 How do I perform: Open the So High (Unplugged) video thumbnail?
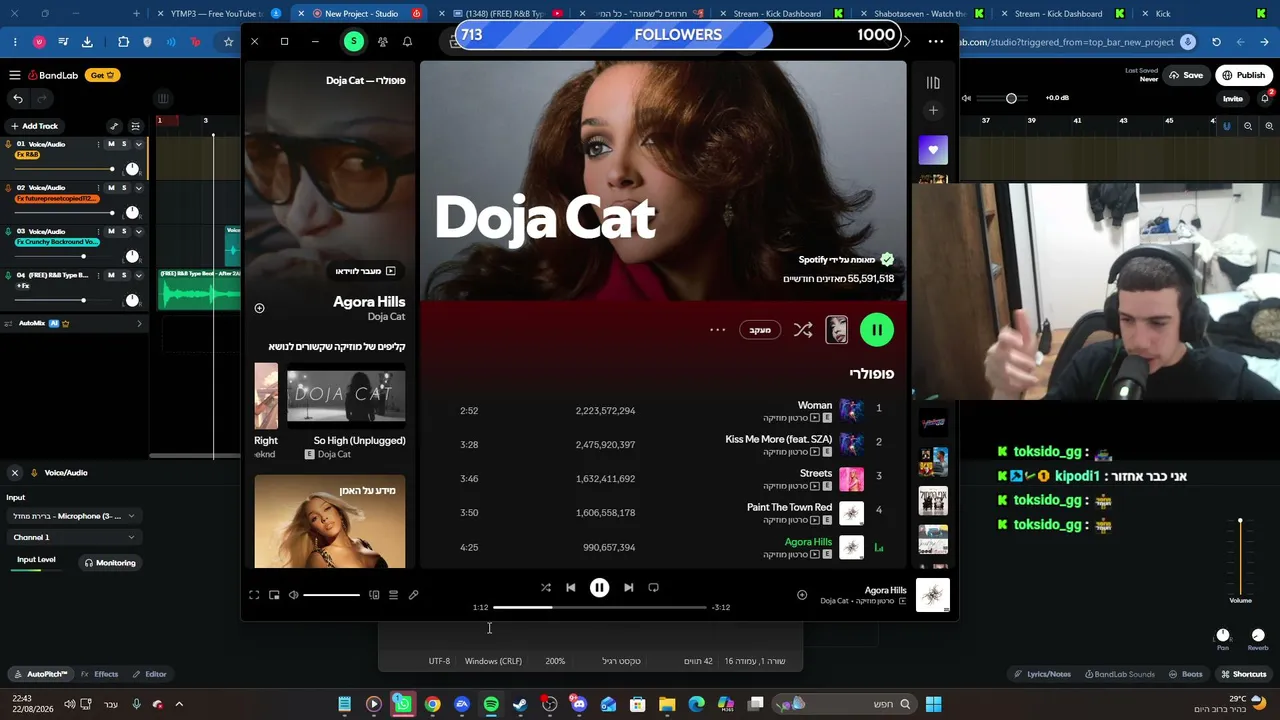(346, 398)
